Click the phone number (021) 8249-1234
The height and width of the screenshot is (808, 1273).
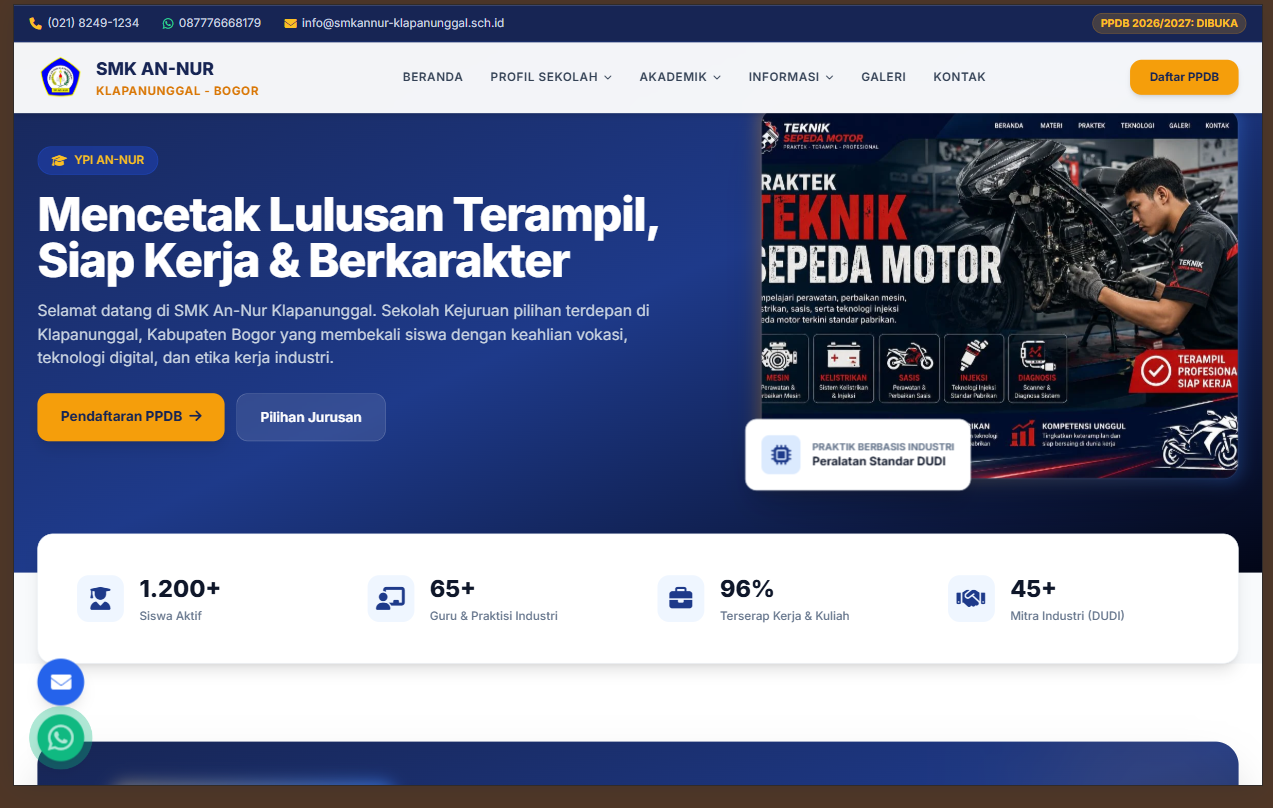93,23
